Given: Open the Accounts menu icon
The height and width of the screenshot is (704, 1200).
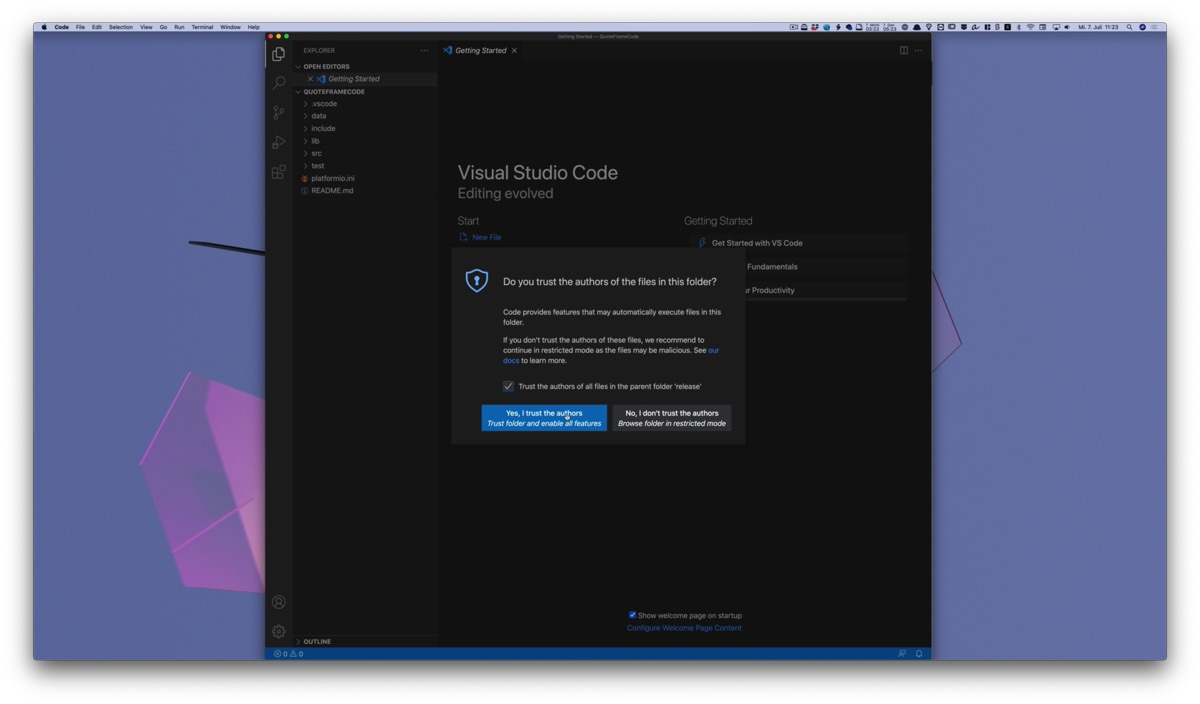Looking at the screenshot, I should click(279, 602).
